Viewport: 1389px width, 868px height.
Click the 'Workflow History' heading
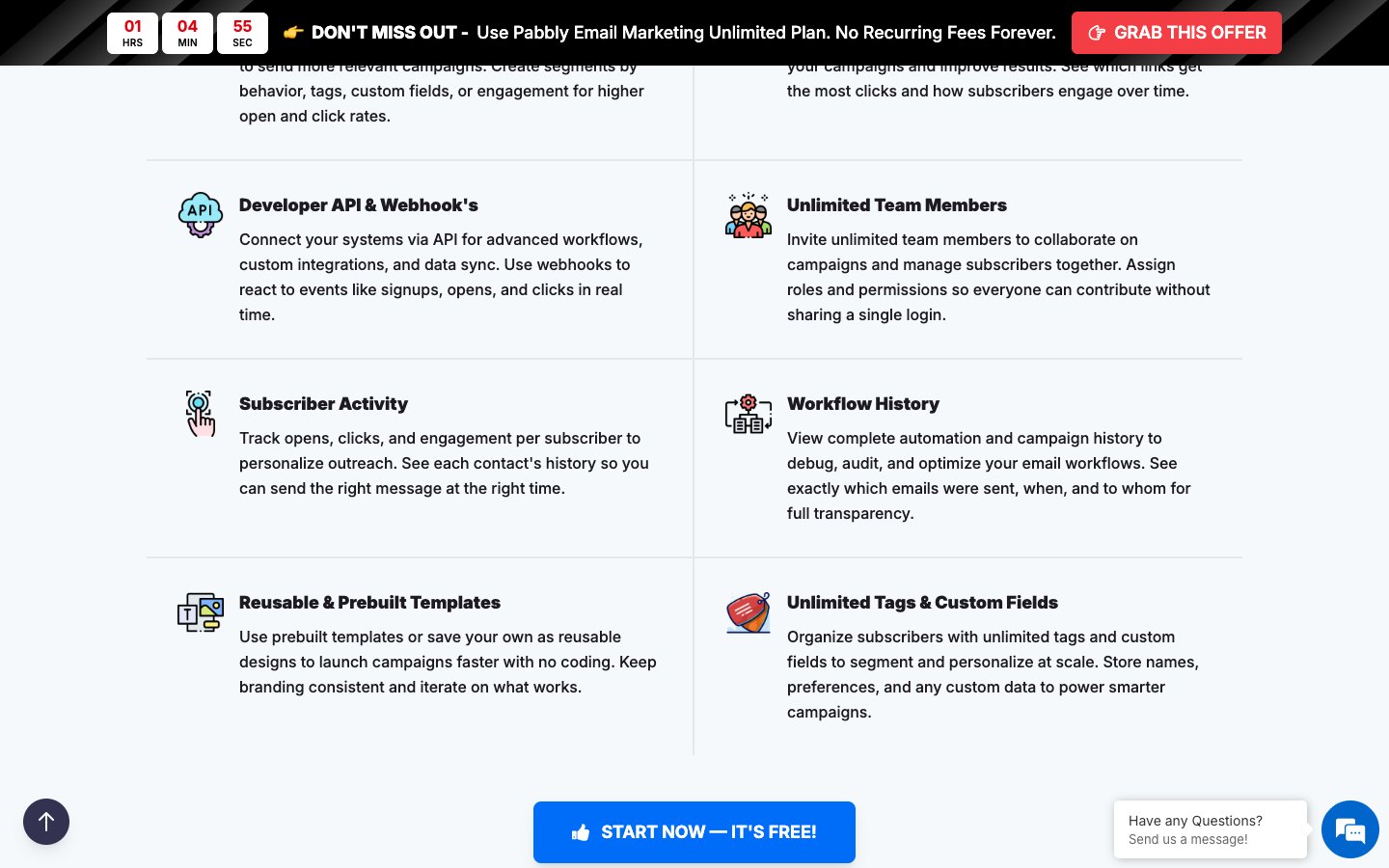coord(863,404)
